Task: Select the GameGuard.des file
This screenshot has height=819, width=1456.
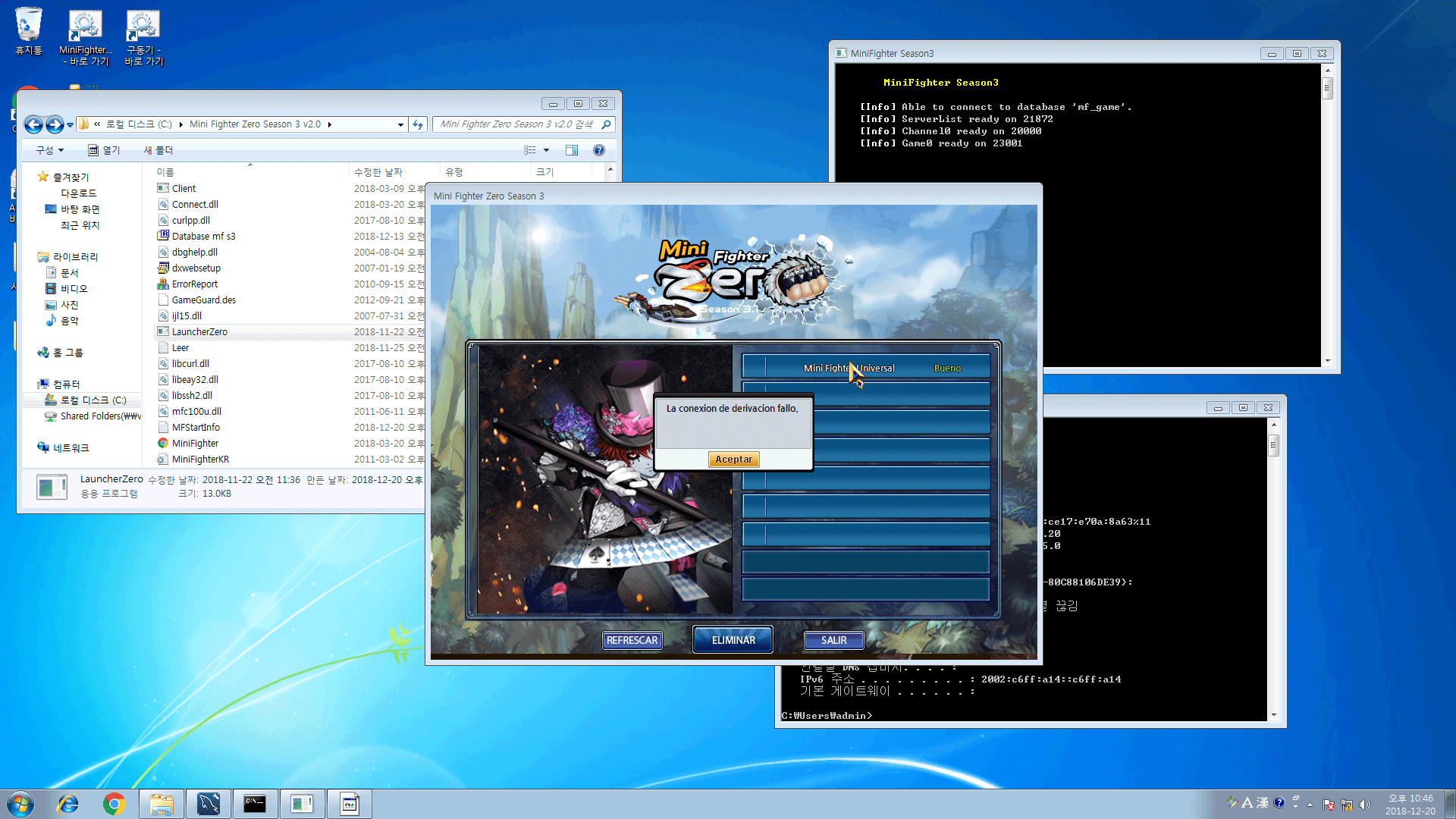Action: point(203,300)
